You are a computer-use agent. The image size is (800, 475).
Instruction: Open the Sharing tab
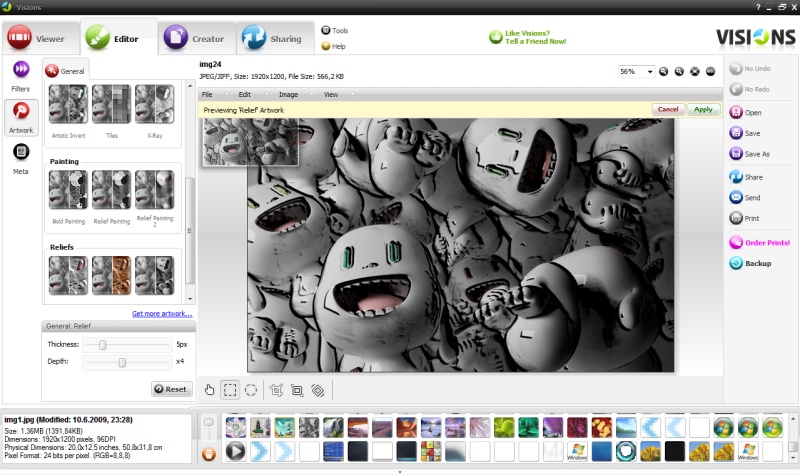pos(275,37)
